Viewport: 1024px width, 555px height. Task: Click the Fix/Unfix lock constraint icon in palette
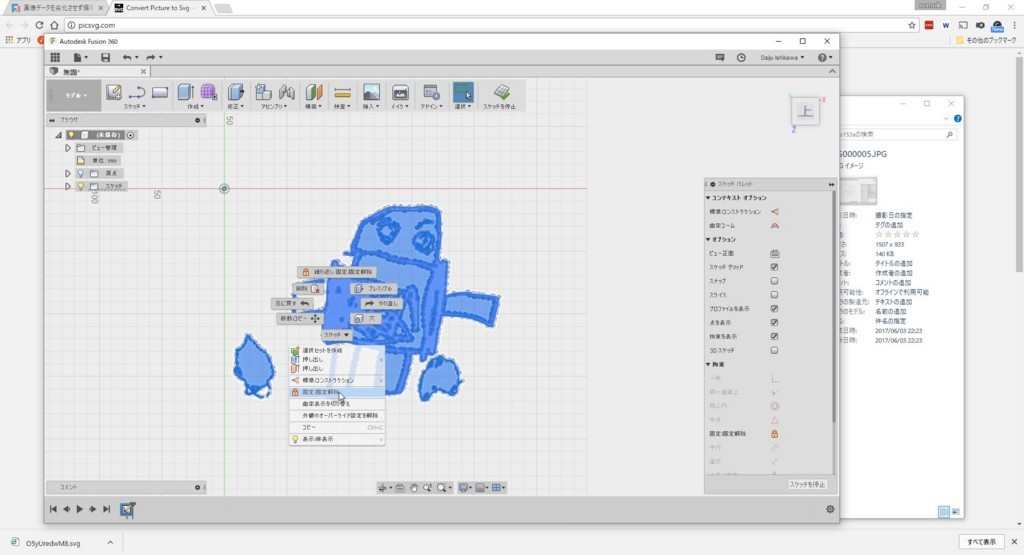point(775,434)
